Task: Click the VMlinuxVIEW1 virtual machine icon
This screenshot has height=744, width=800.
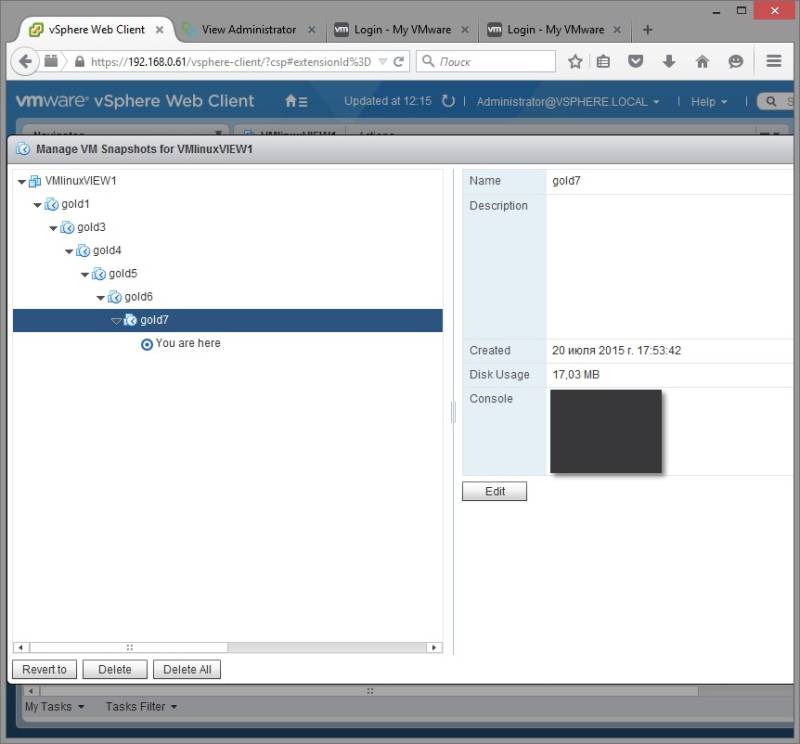Action: coord(35,181)
